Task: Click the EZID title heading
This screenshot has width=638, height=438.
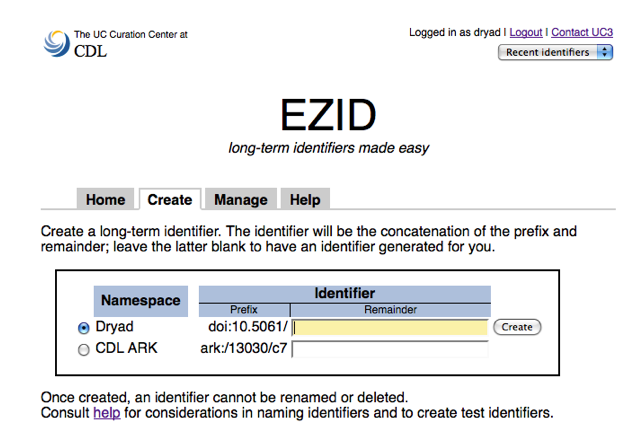Action: (328, 115)
